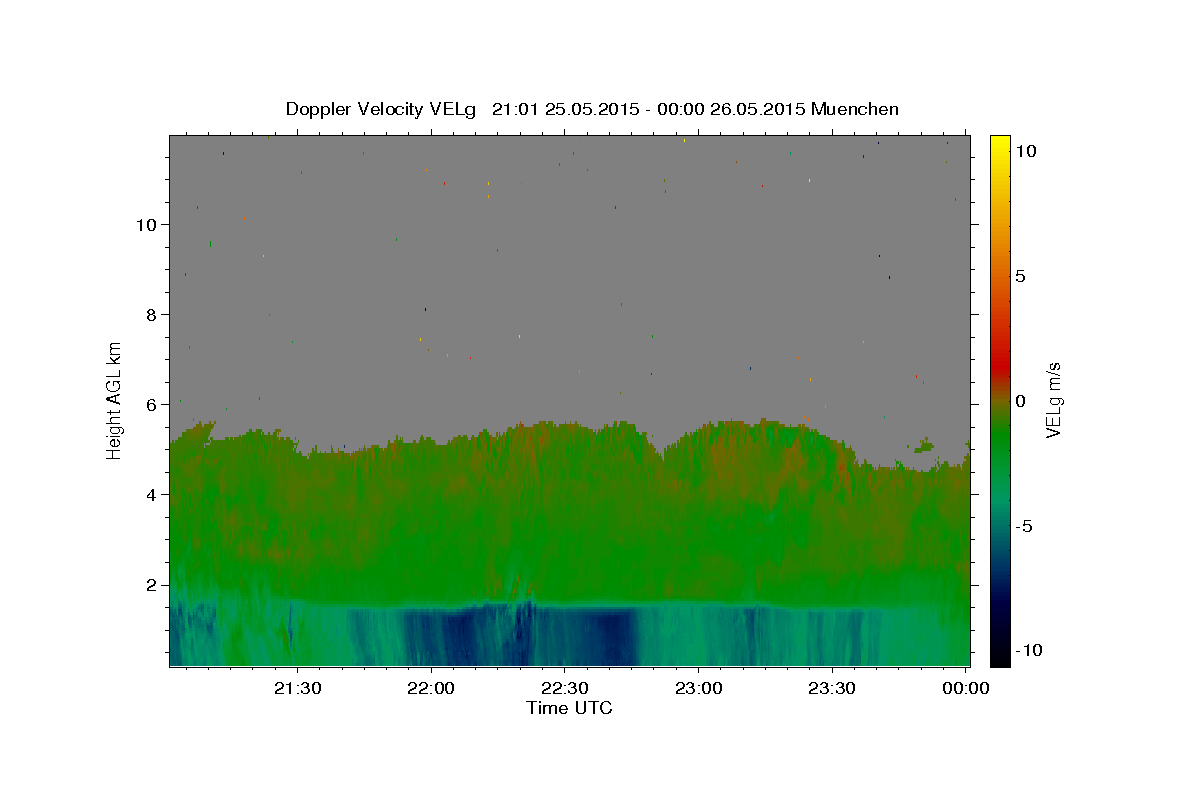Click the 00:00 time tick label
The image size is (1200, 800).
[965, 688]
